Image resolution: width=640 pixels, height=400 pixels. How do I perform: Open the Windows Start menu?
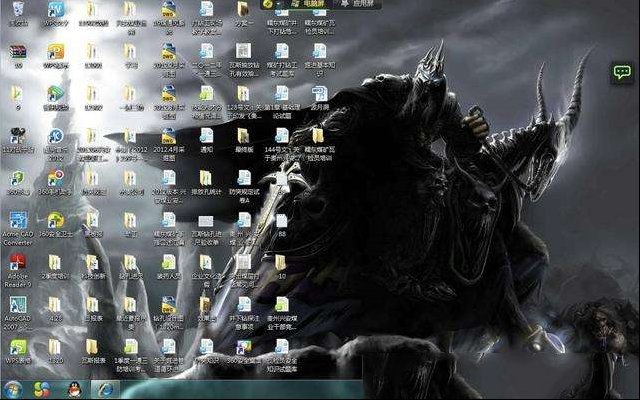13,390
